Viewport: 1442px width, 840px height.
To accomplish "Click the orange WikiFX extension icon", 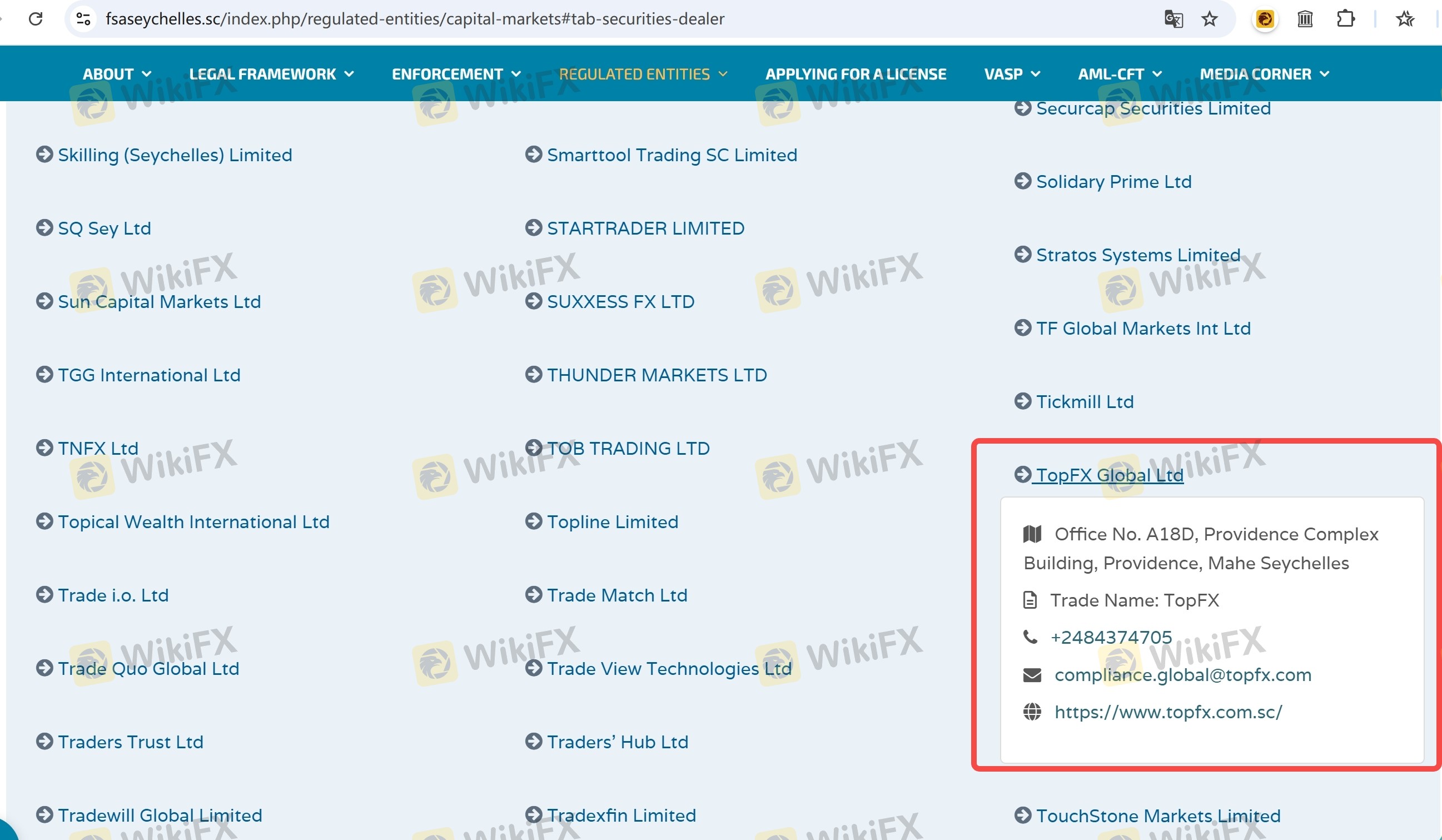I will [1265, 19].
